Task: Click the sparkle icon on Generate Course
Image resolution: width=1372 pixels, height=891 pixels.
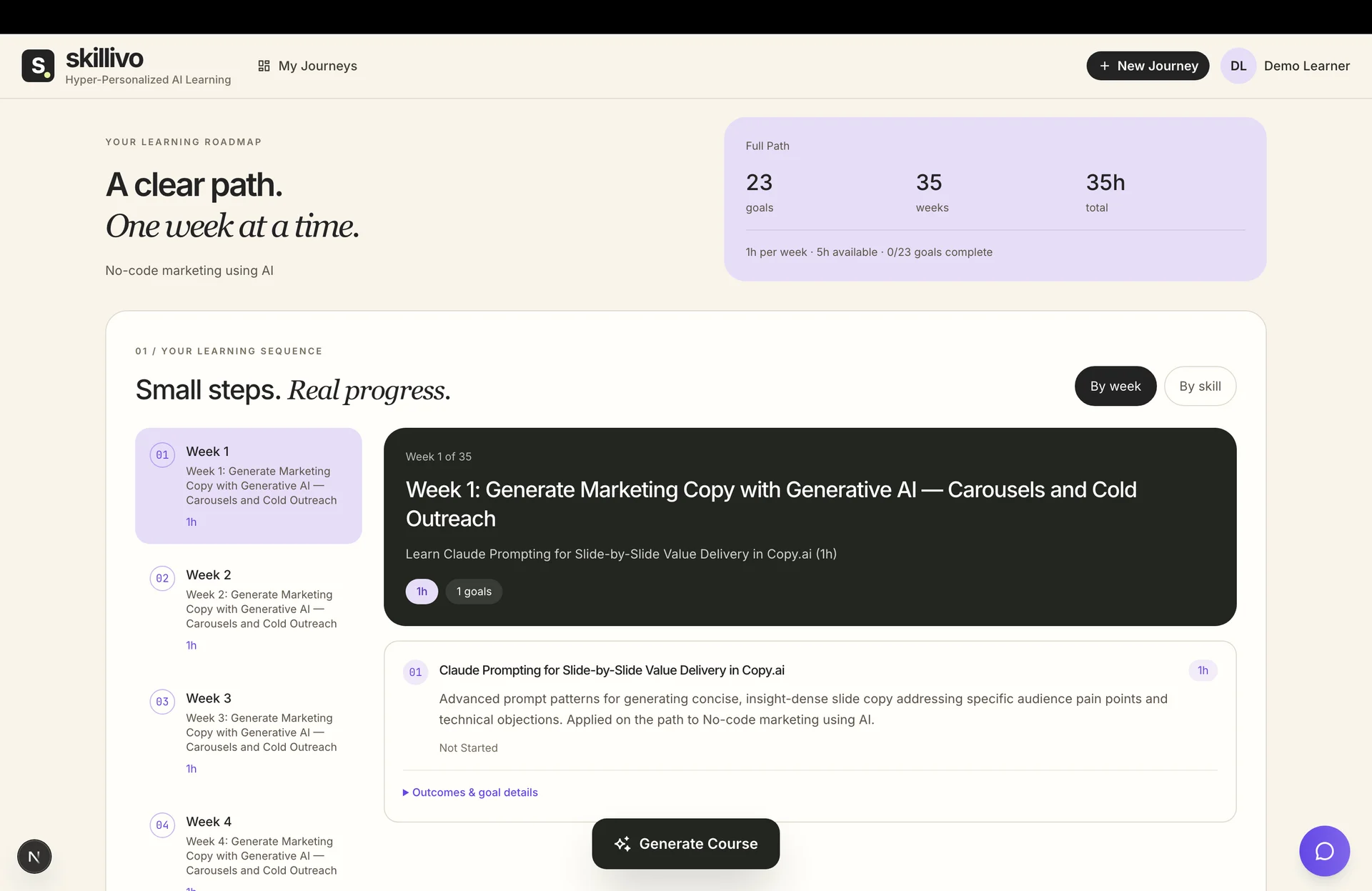Action: tap(622, 844)
